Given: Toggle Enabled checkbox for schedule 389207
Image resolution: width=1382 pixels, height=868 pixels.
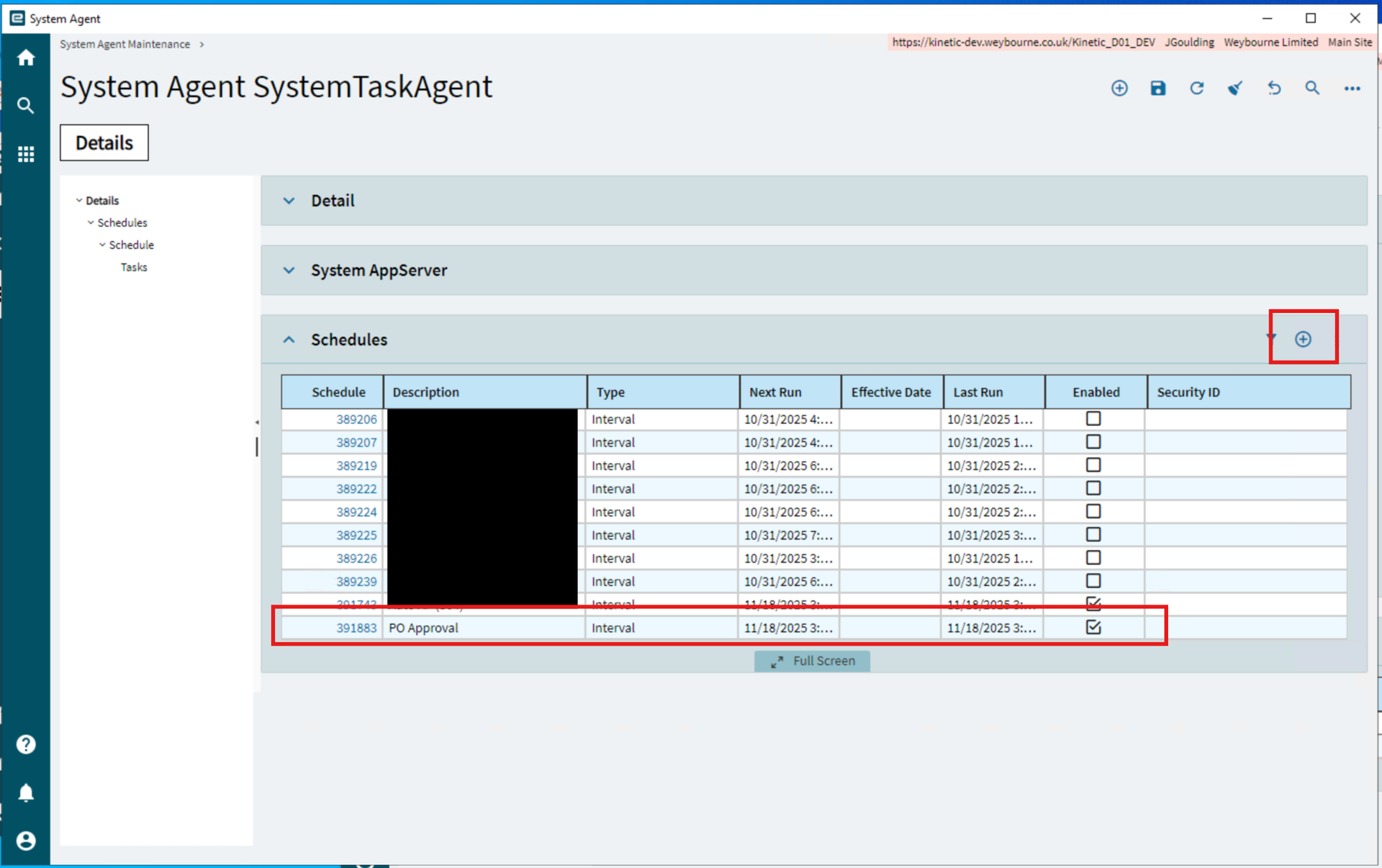Looking at the screenshot, I should coord(1093,441).
